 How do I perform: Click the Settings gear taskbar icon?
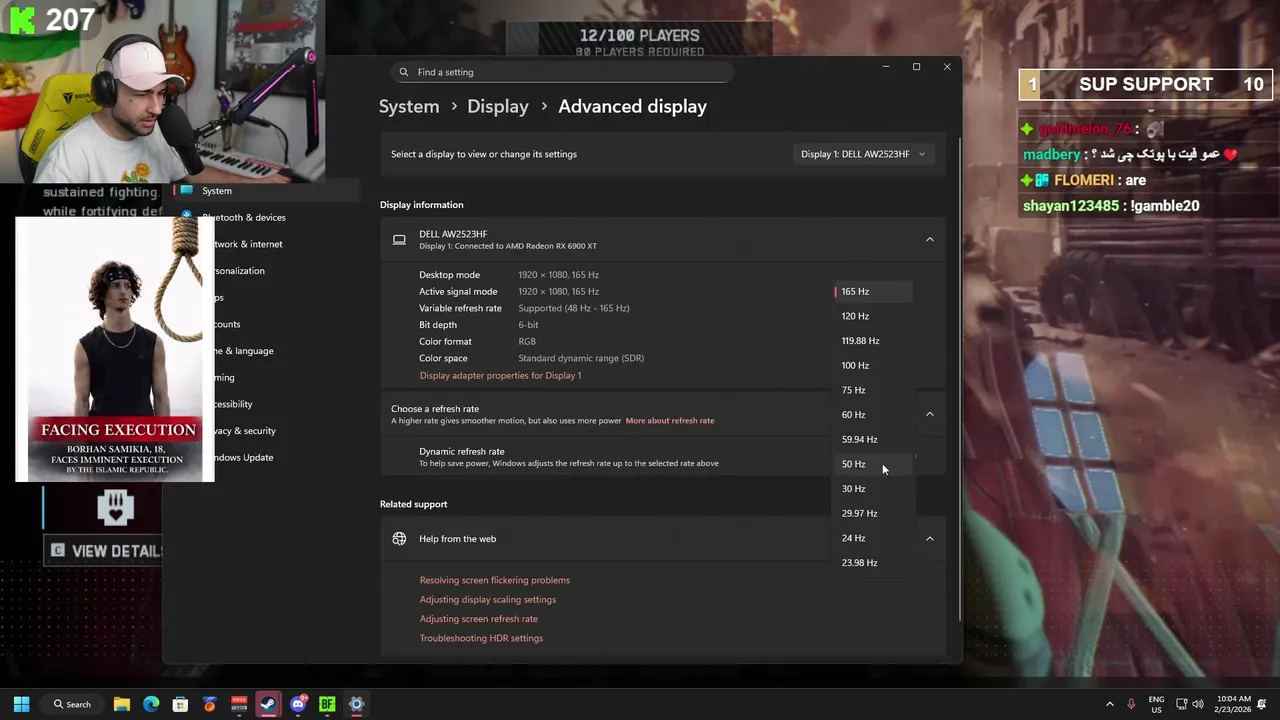coord(356,704)
